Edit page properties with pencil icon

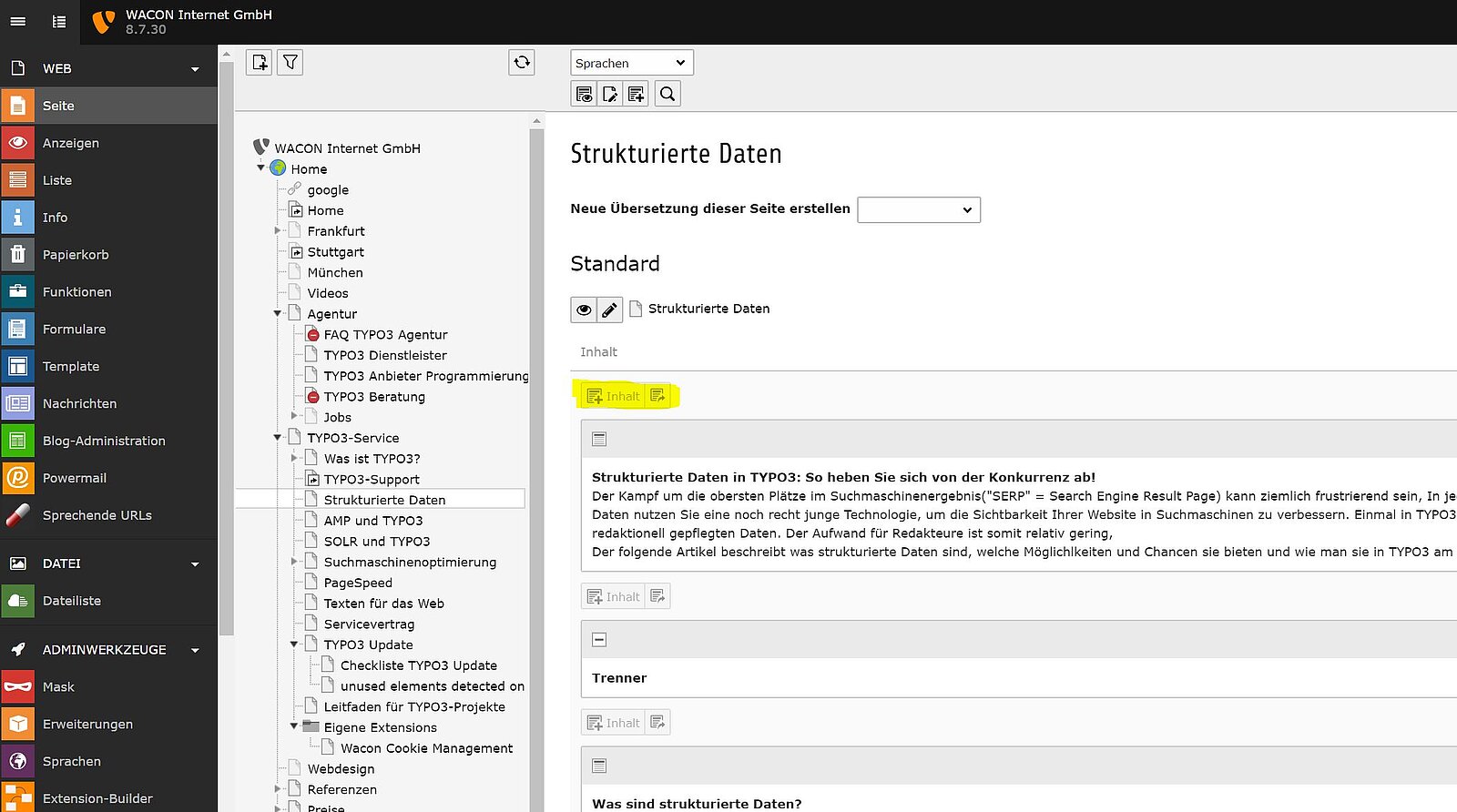coord(609,310)
